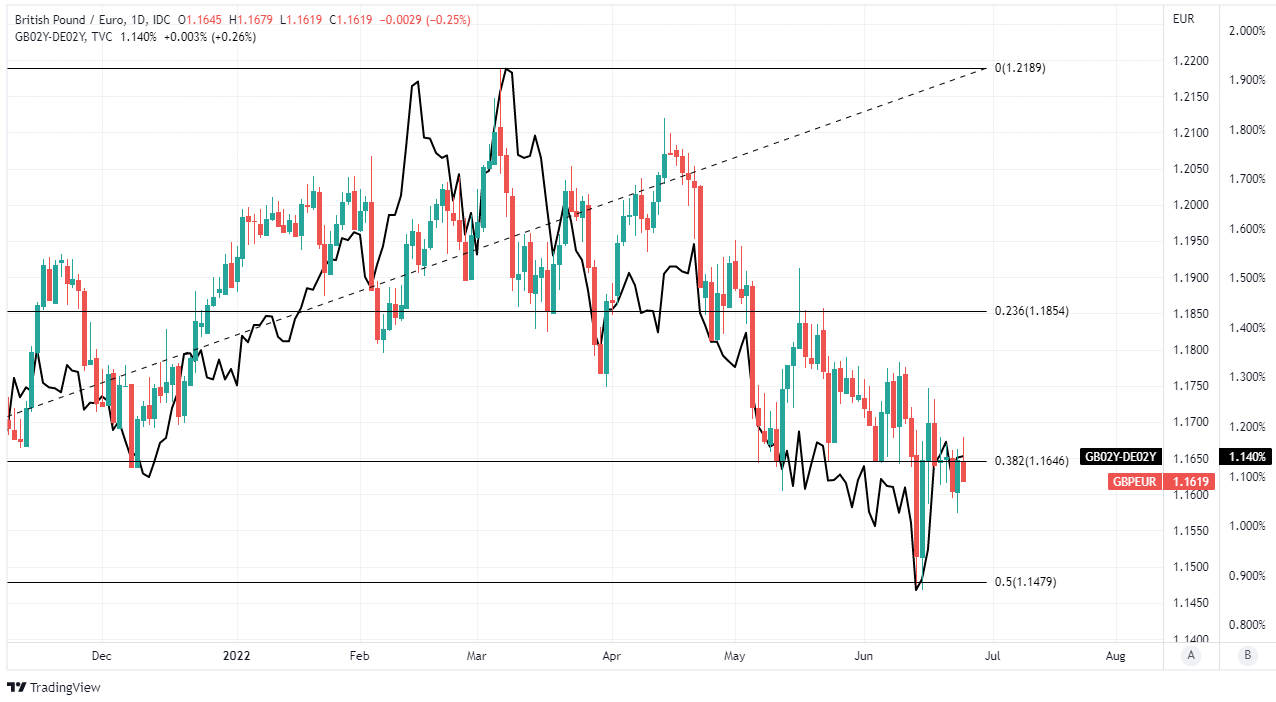The image size is (1276, 702).
Task: Click the 1.1619 current price tag
Action: pos(1191,482)
